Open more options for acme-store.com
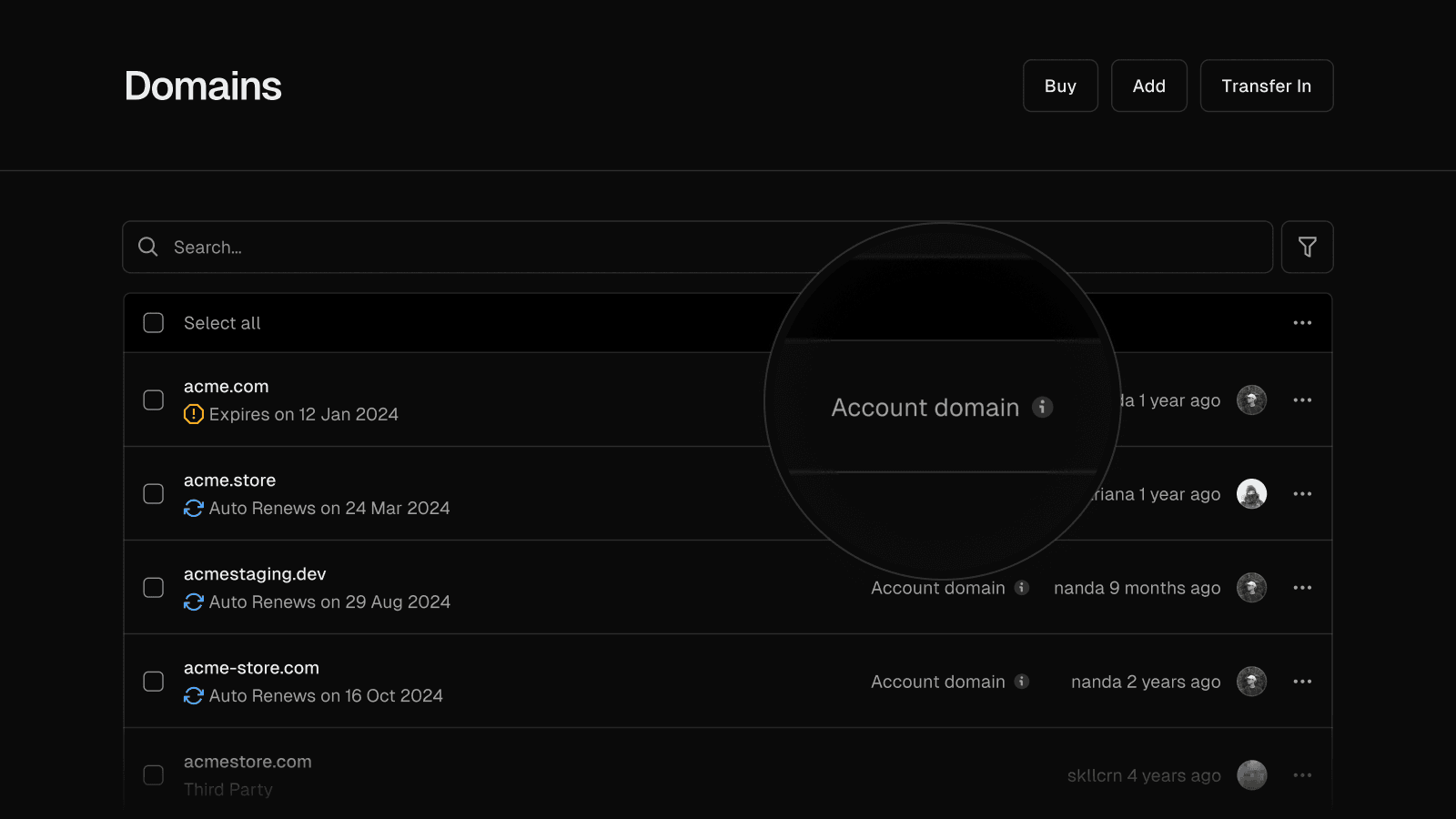The image size is (1456, 819). click(1302, 682)
